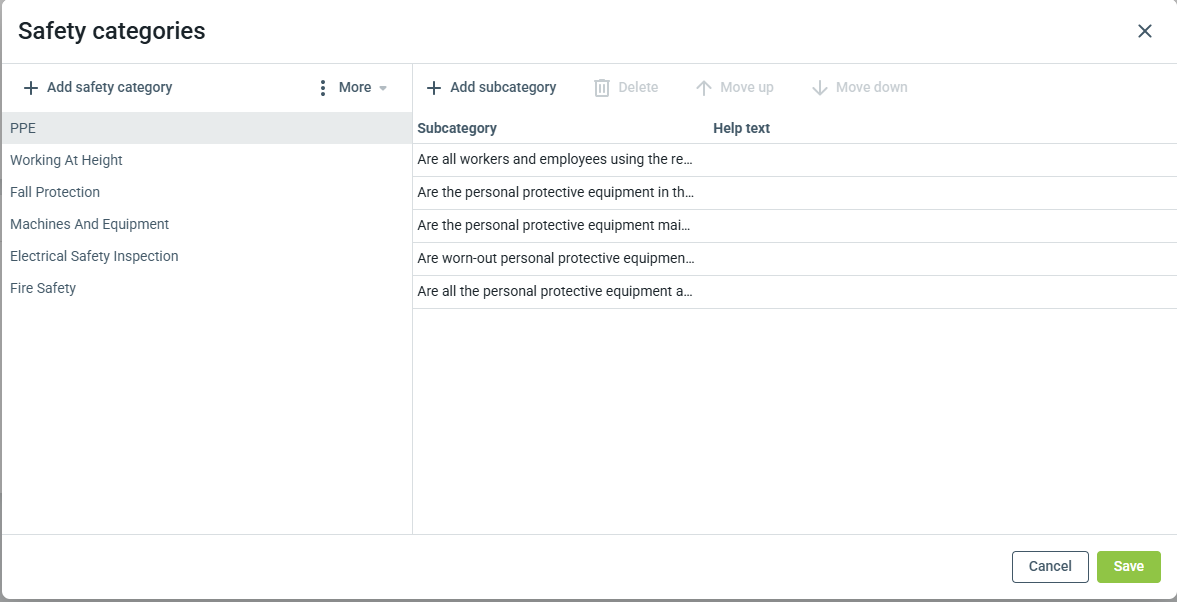Click the Move down arrow icon
The width and height of the screenshot is (1177, 602).
tap(820, 88)
